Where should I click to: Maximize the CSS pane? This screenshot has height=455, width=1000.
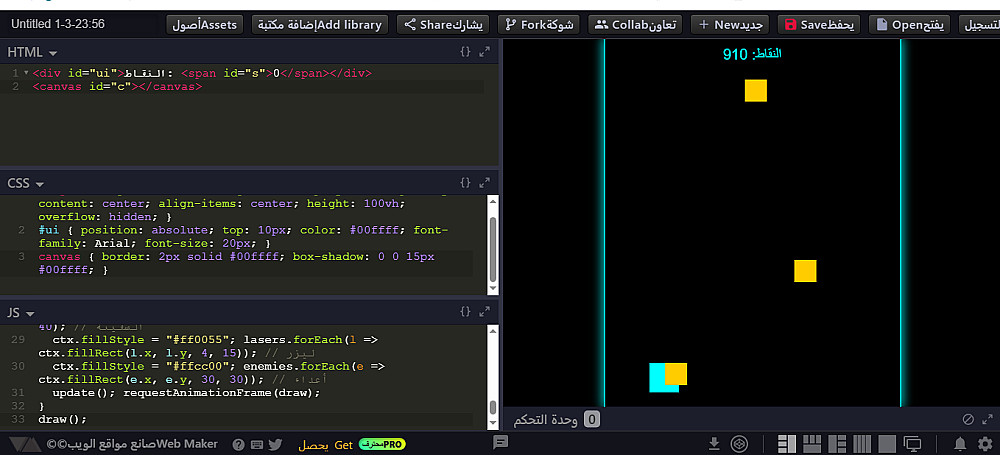pyautogui.click(x=485, y=183)
